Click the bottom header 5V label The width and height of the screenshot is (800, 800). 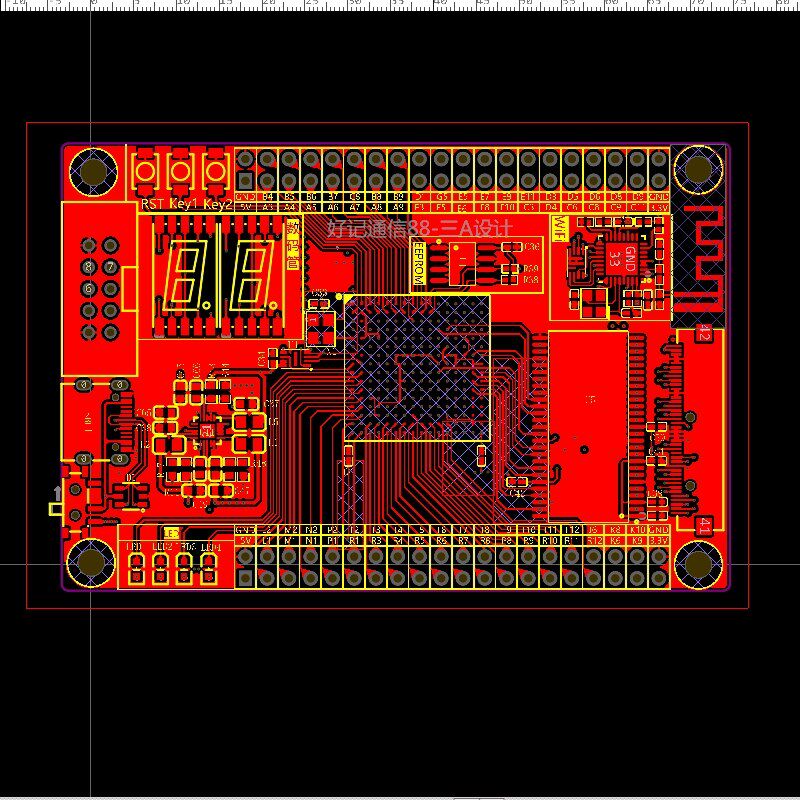[x=245, y=540]
